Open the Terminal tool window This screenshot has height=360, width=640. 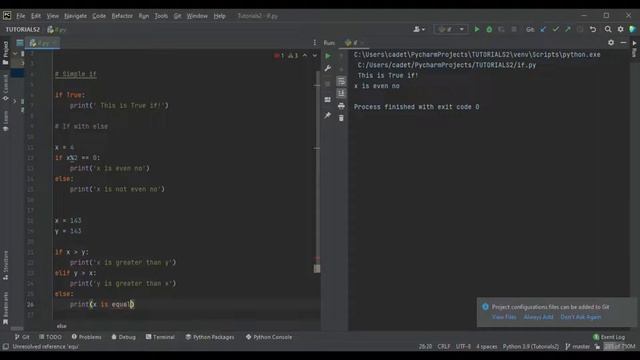[160, 337]
